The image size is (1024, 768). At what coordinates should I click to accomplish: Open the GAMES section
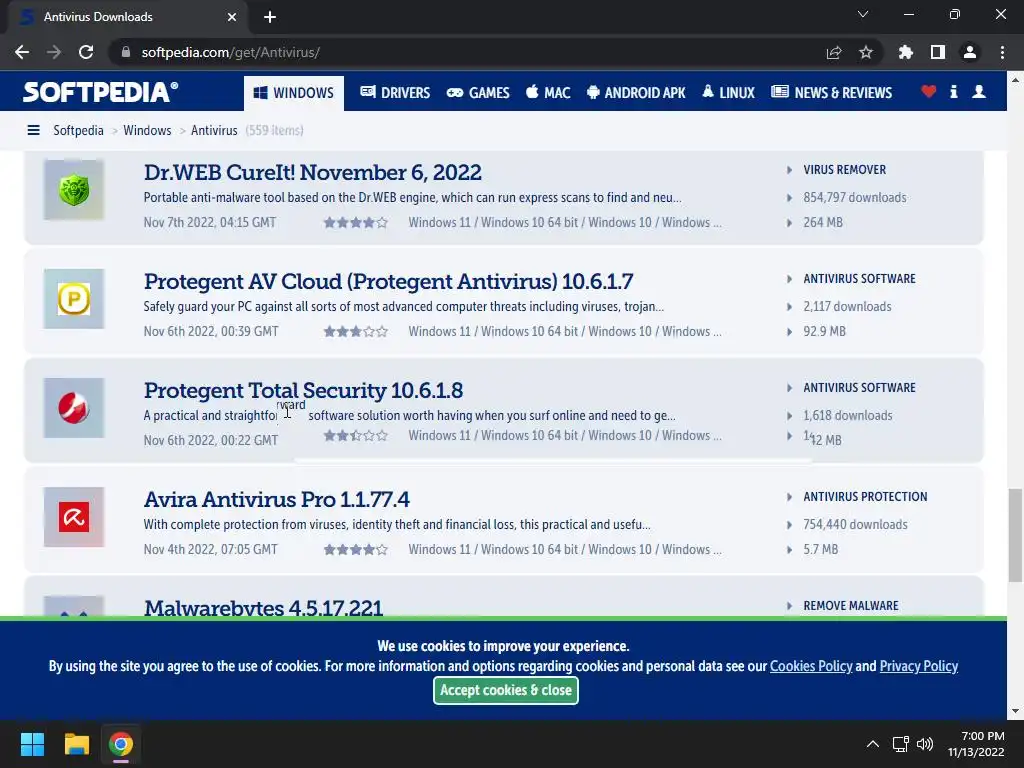pyautogui.click(x=478, y=93)
